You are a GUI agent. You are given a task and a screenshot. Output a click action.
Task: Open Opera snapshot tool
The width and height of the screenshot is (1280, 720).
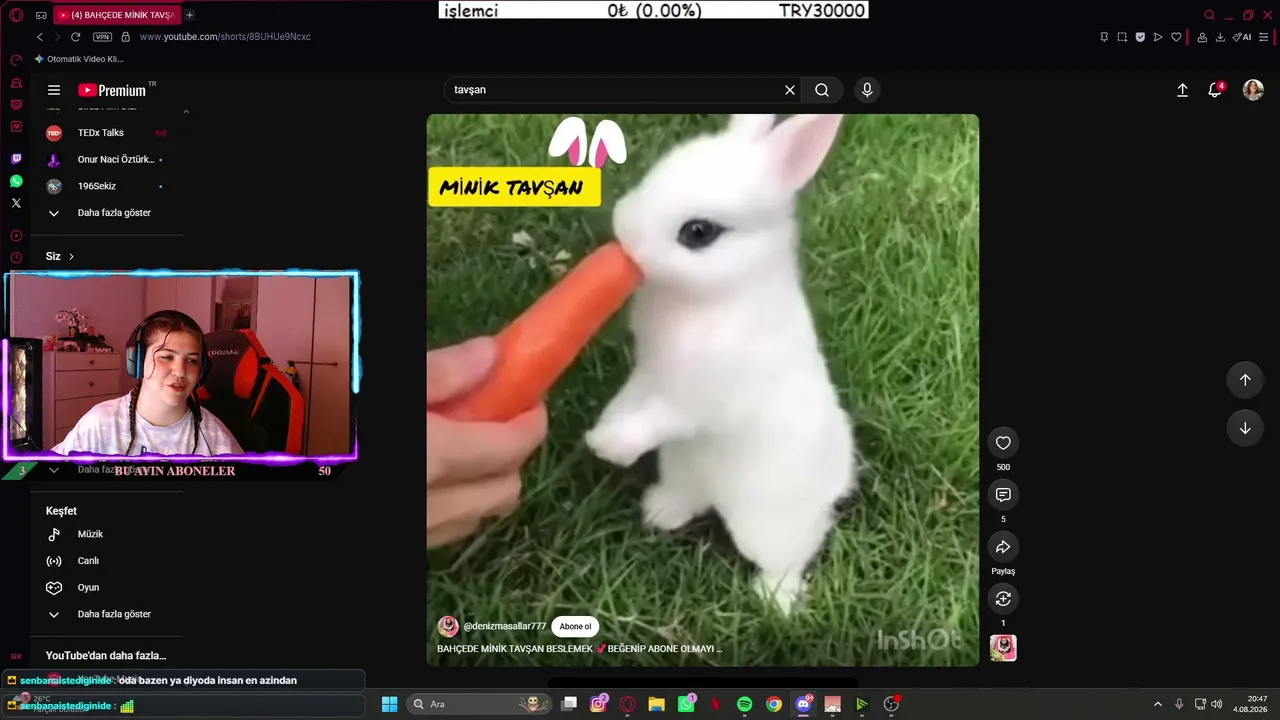[1122, 37]
